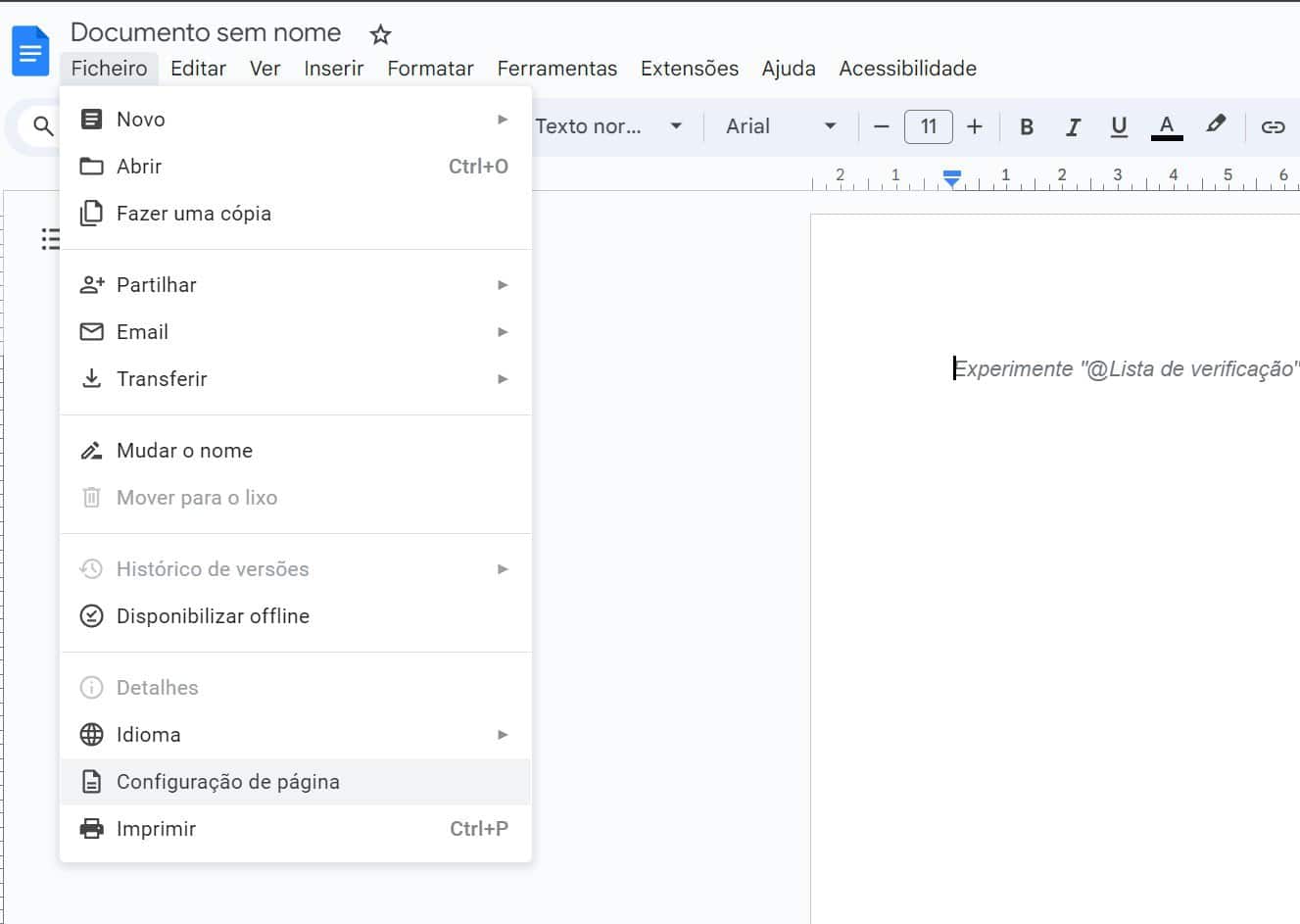The height and width of the screenshot is (924, 1300).
Task: Expand the Transferir submenu arrow
Action: point(503,379)
